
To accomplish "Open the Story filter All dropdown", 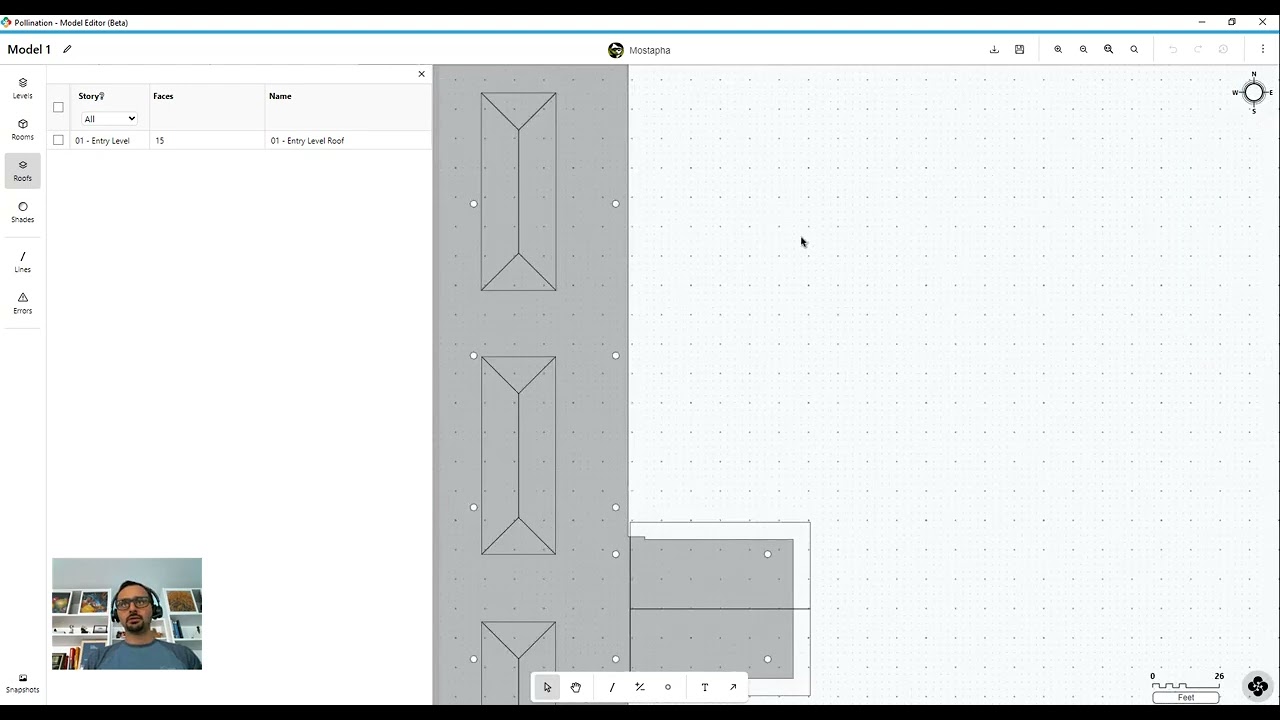I will coord(109,119).
